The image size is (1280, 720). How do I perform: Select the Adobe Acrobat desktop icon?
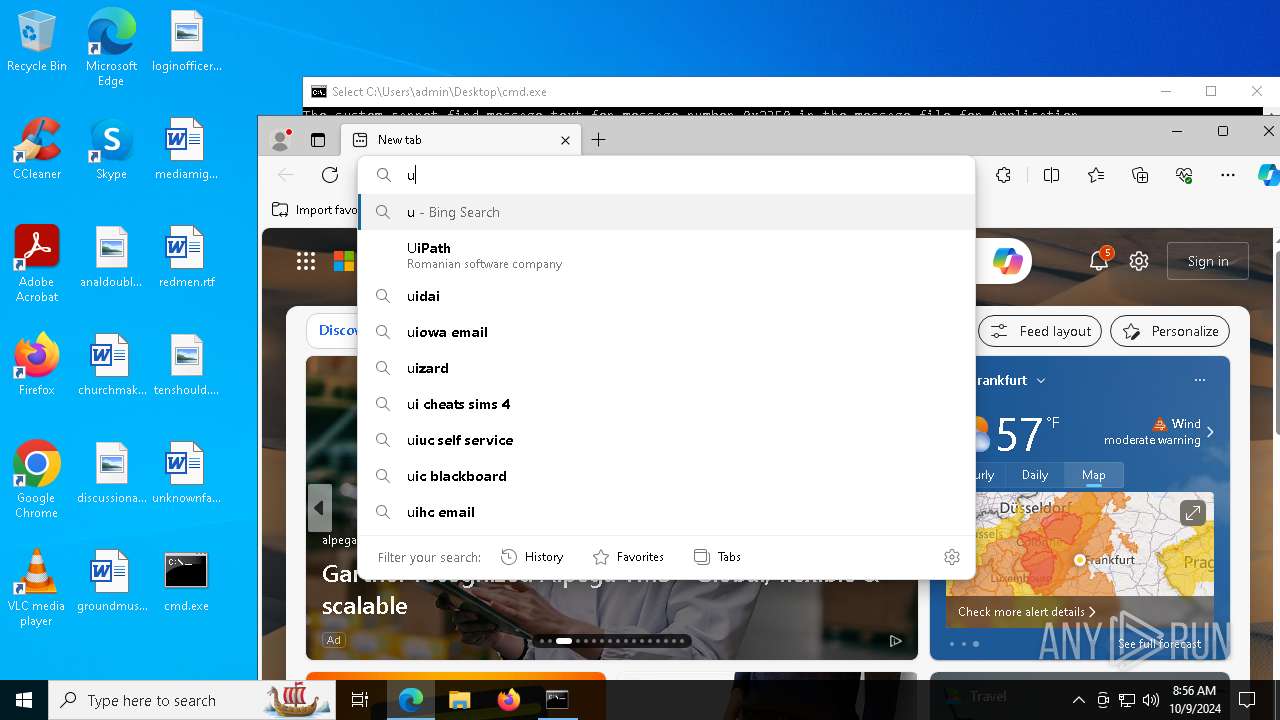coord(37,264)
